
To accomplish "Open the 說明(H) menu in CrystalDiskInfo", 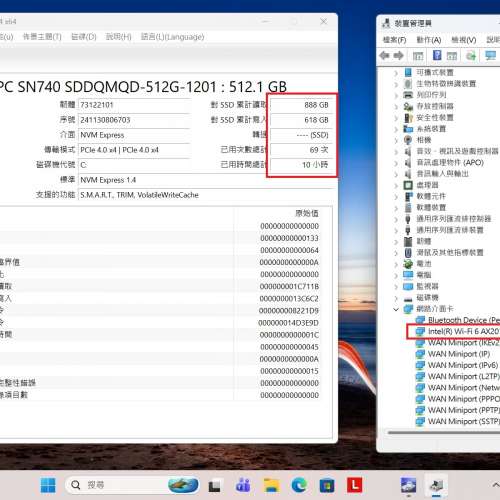I will [118, 37].
